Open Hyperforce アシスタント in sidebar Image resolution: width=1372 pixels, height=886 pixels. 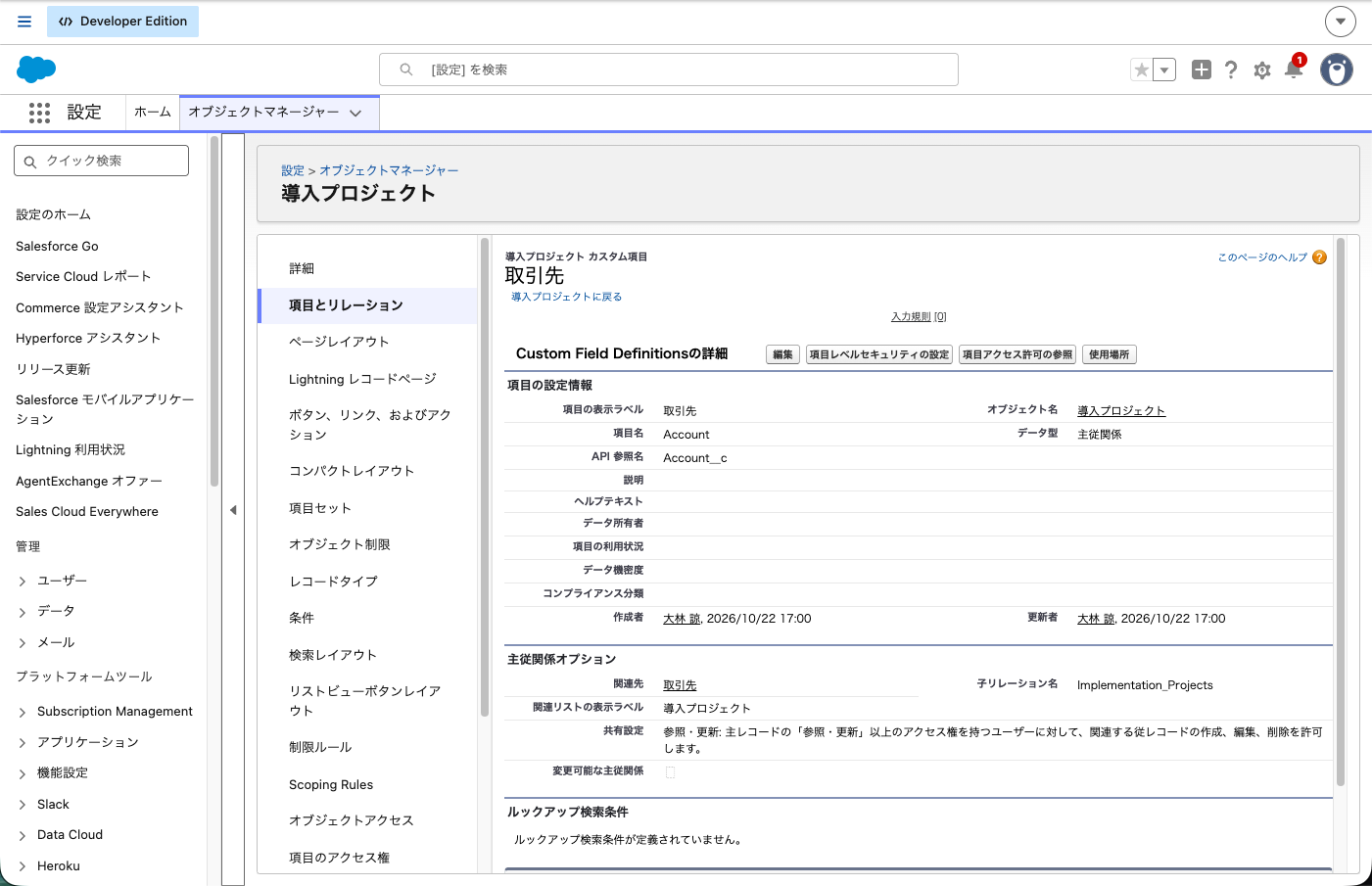click(88, 338)
